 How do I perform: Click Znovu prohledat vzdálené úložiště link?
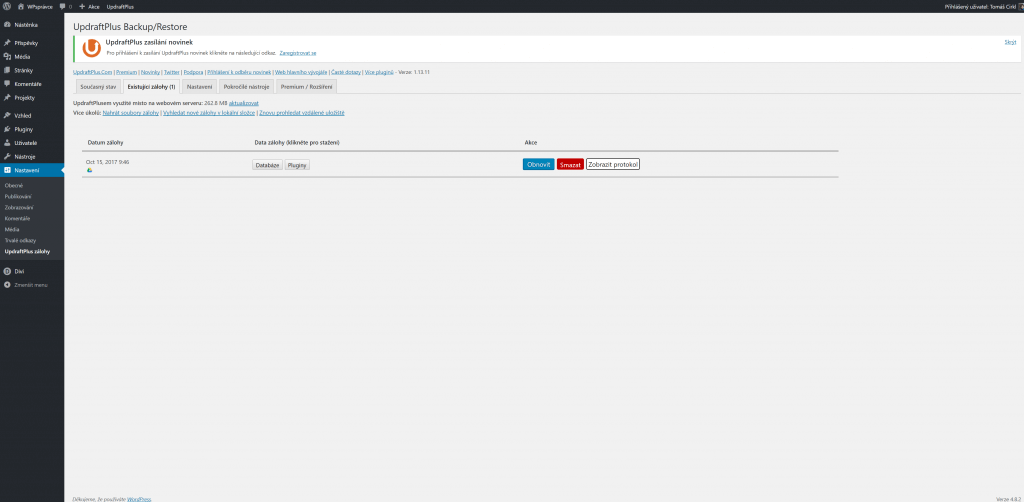302,113
